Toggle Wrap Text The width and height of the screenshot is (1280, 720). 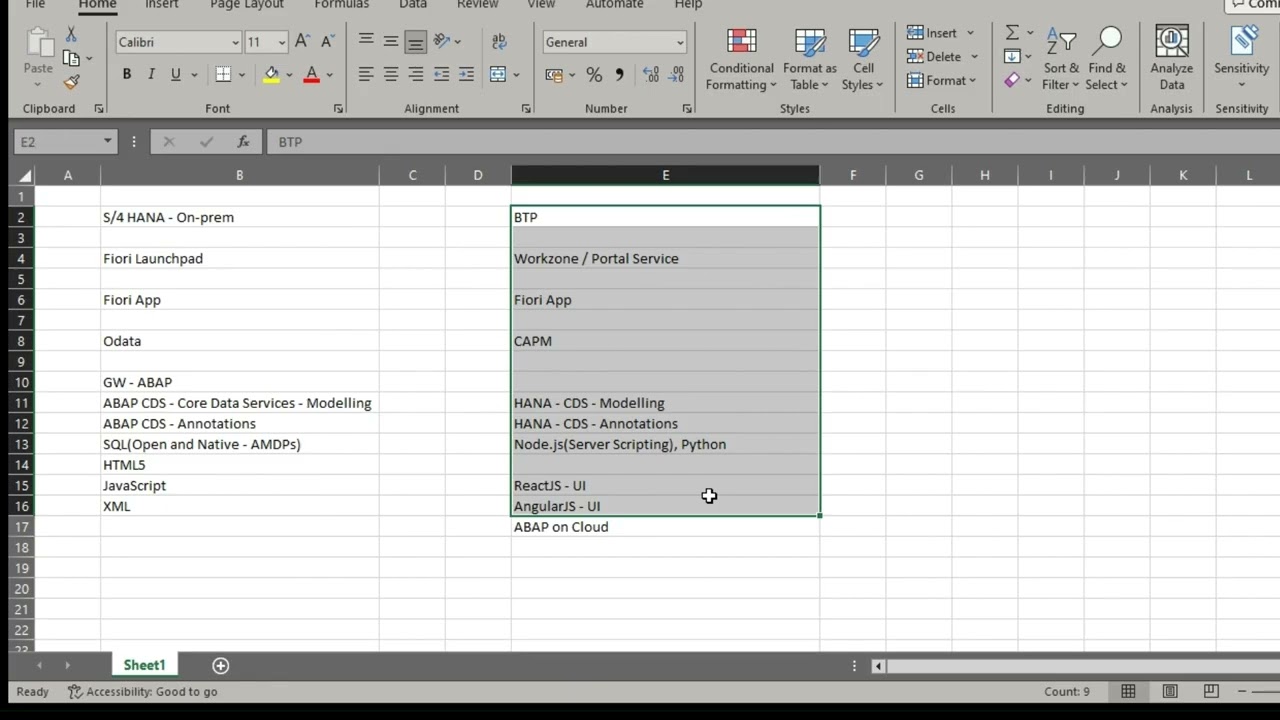[499, 41]
